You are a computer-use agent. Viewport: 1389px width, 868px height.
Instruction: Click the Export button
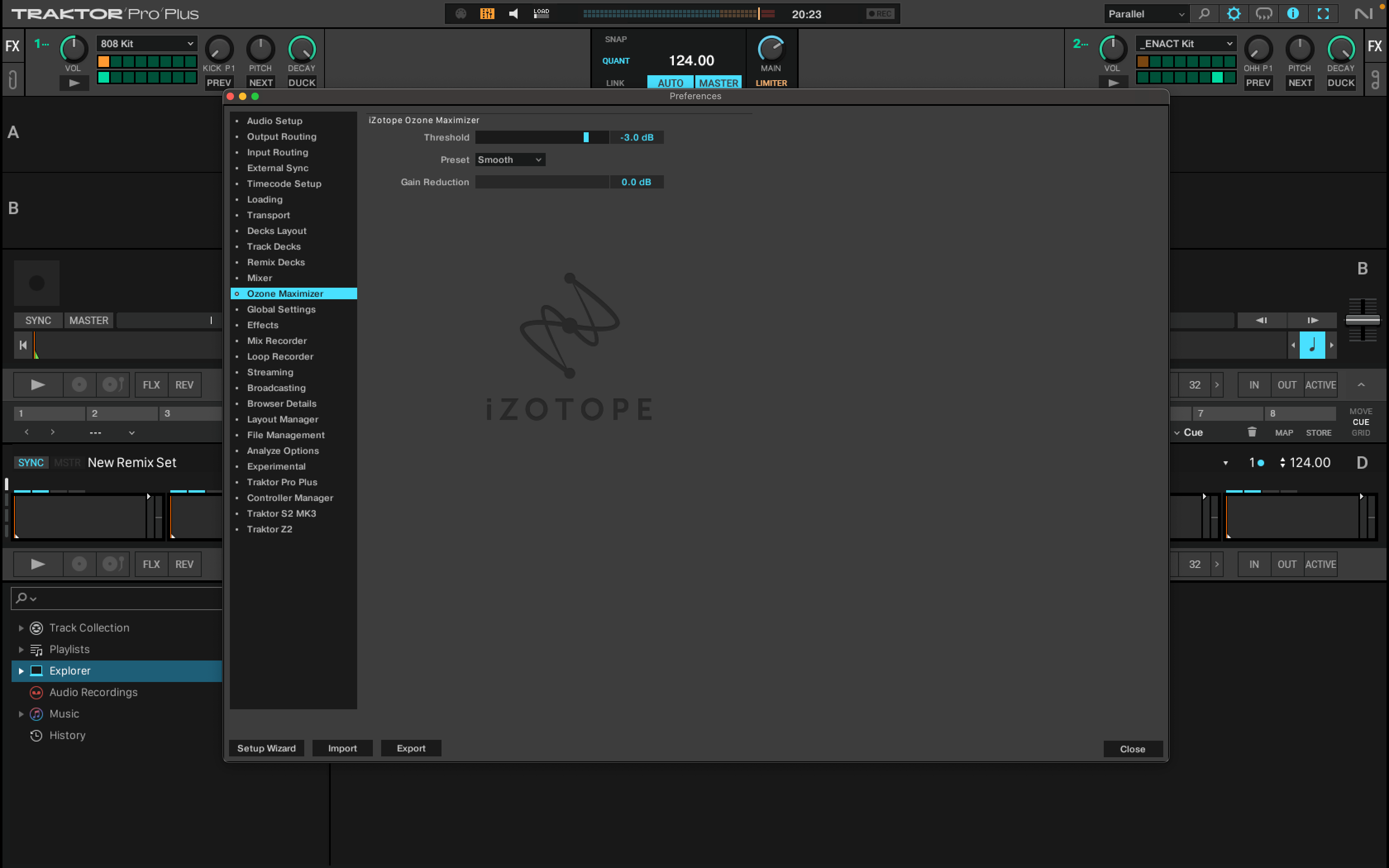411,748
